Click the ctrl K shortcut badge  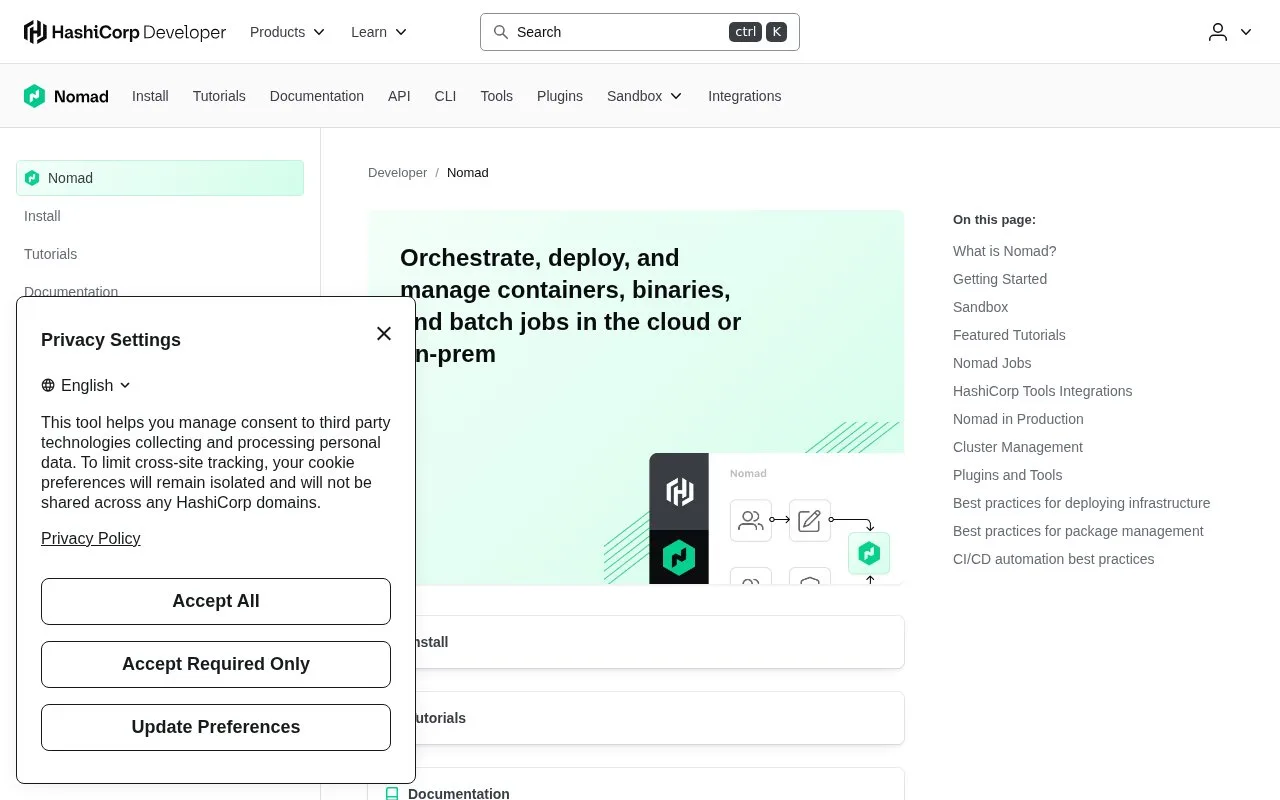[x=758, y=32]
